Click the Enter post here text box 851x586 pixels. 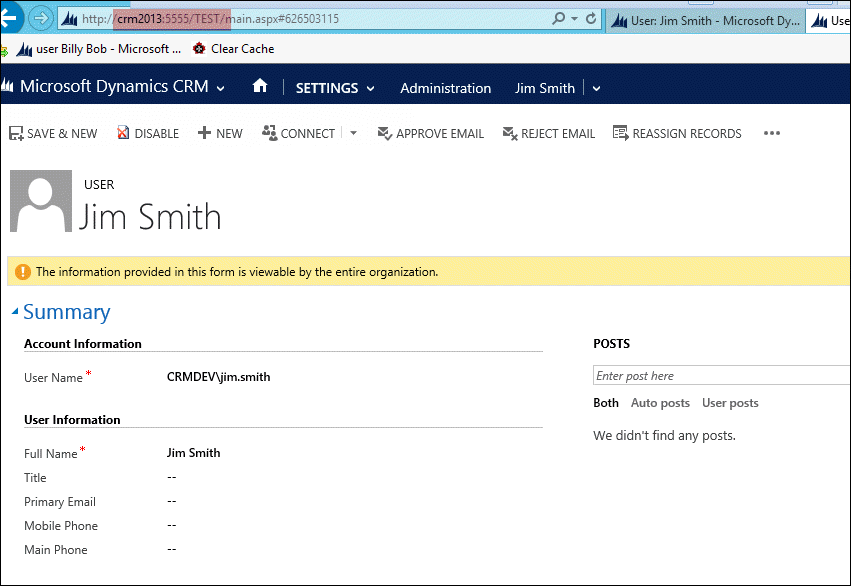(721, 375)
